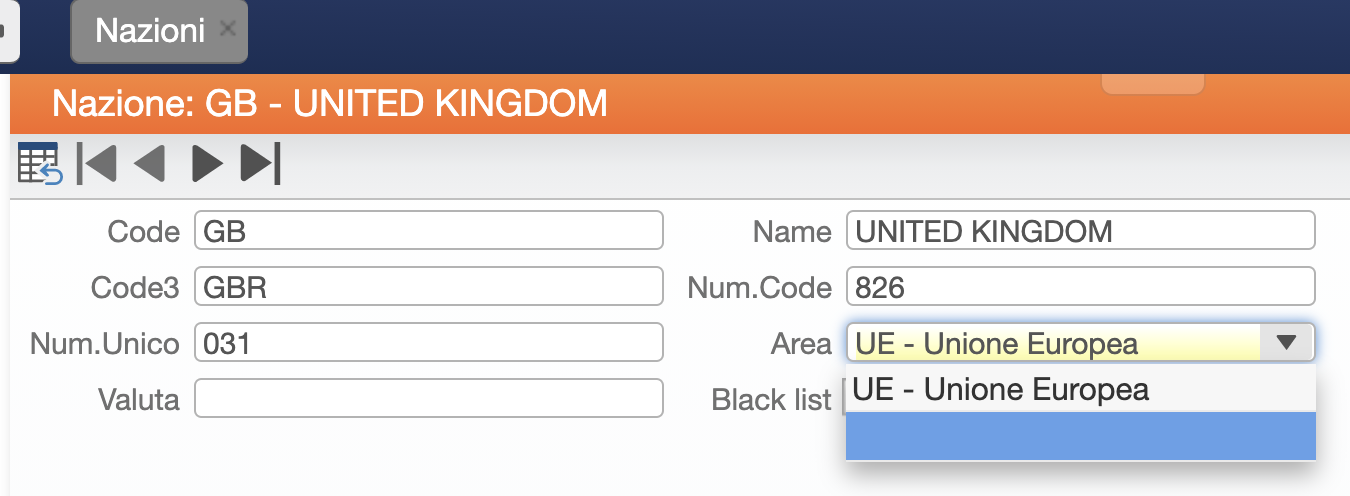This screenshot has width=1350, height=496.
Task: Click the orange button in header
Action: [x=1152, y=84]
